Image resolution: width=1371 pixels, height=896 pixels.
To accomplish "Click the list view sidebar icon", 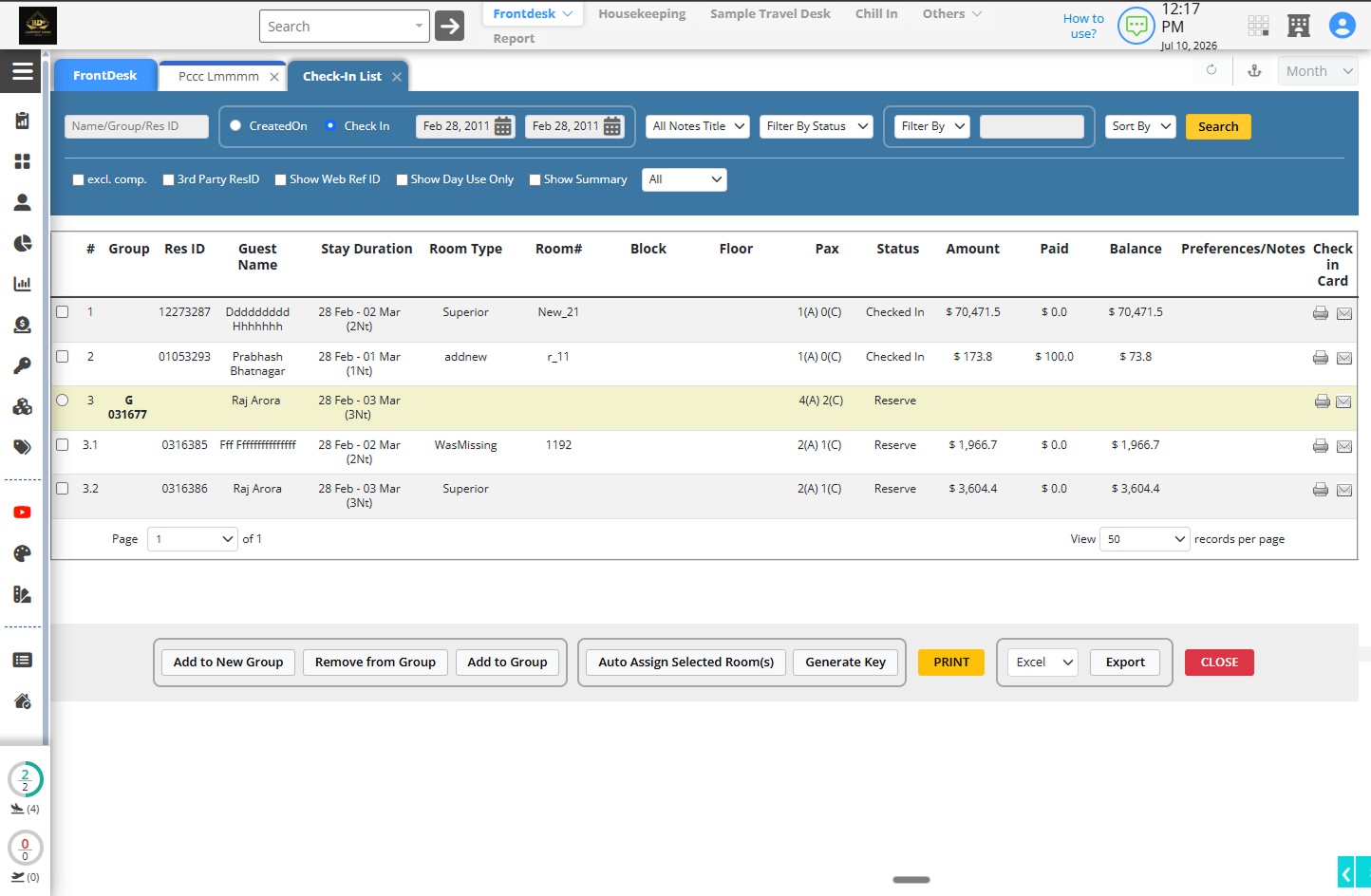I will click(x=23, y=660).
